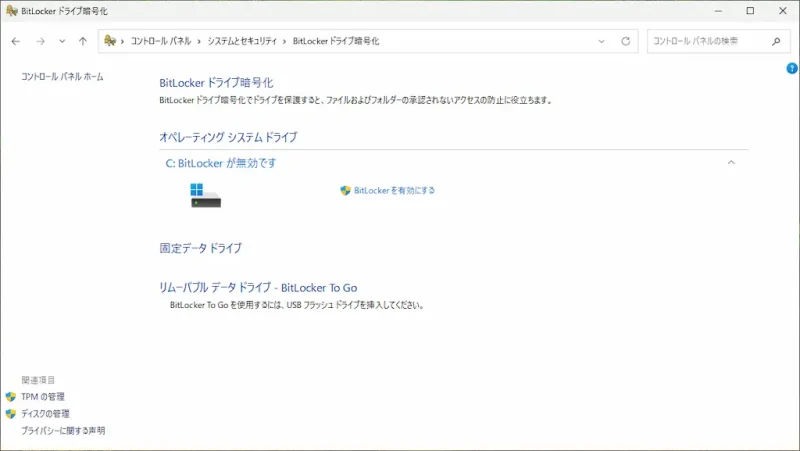Click the forward navigation arrow

pyautogui.click(x=40, y=41)
